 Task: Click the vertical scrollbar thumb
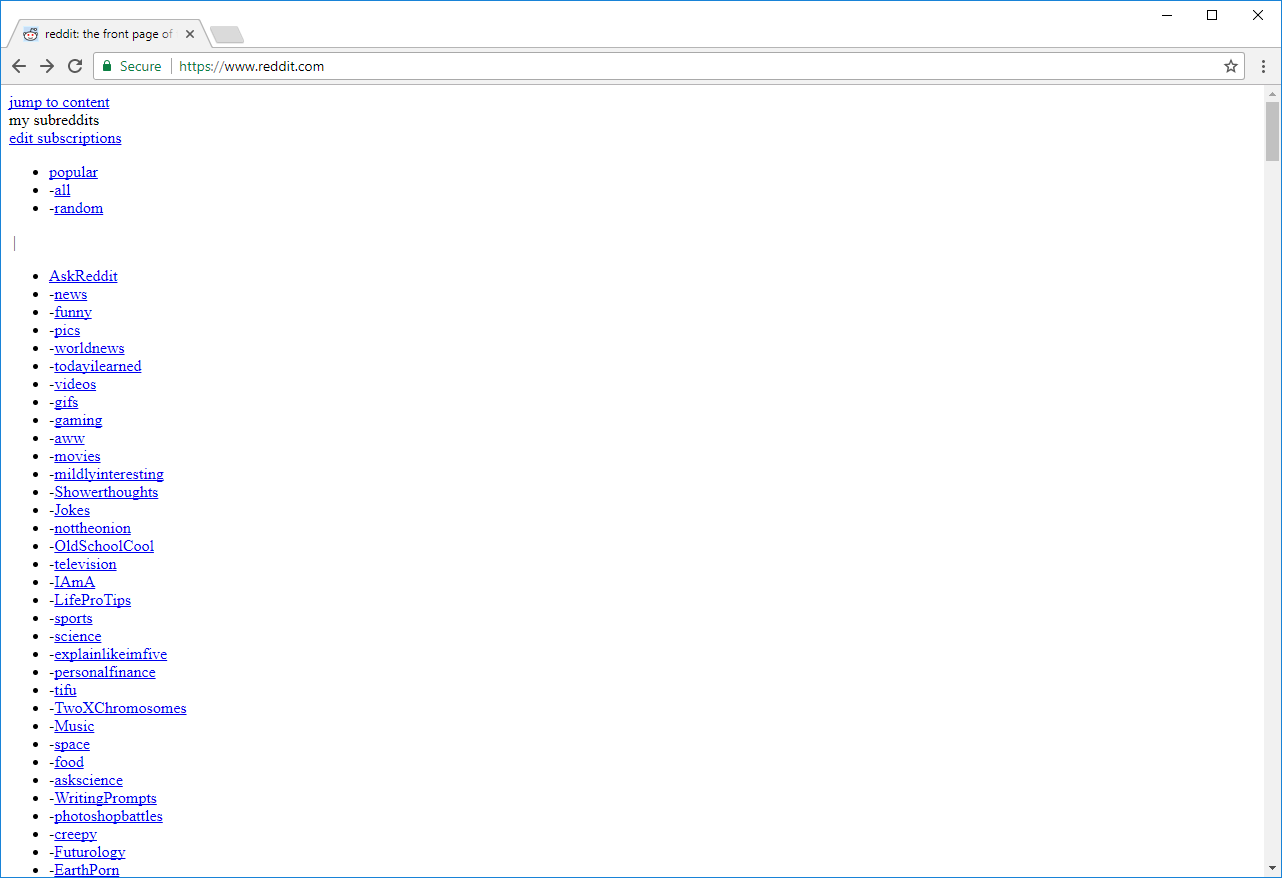coord(1272,130)
